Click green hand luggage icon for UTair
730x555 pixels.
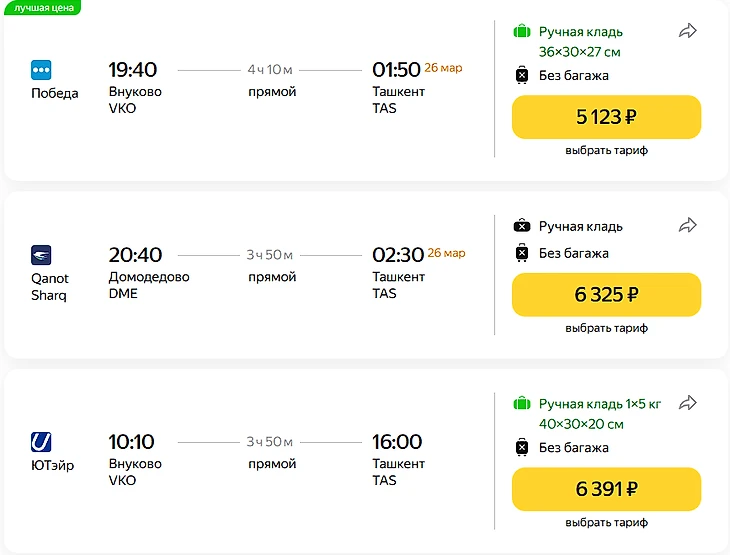[521, 404]
